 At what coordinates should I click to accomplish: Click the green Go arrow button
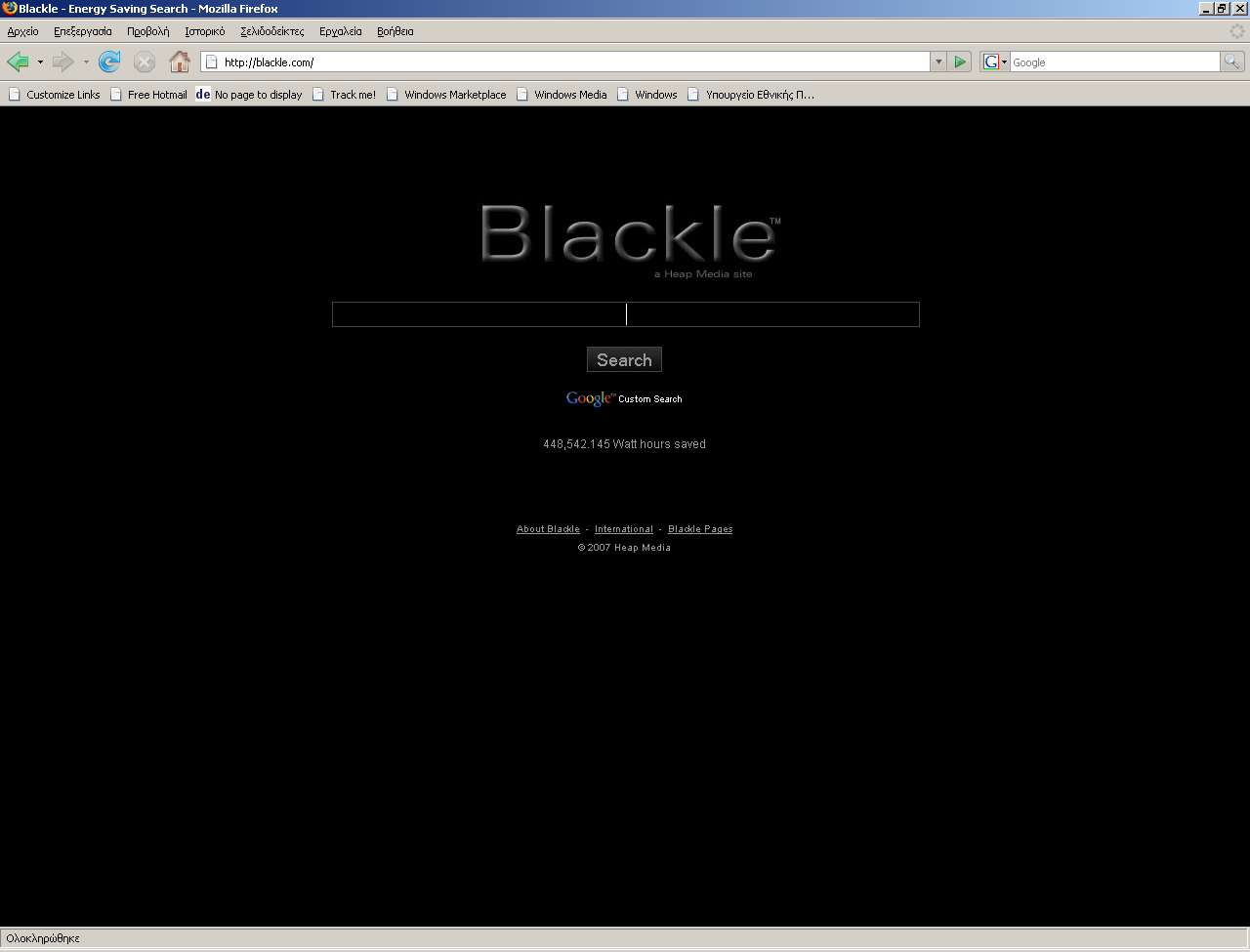(x=960, y=62)
